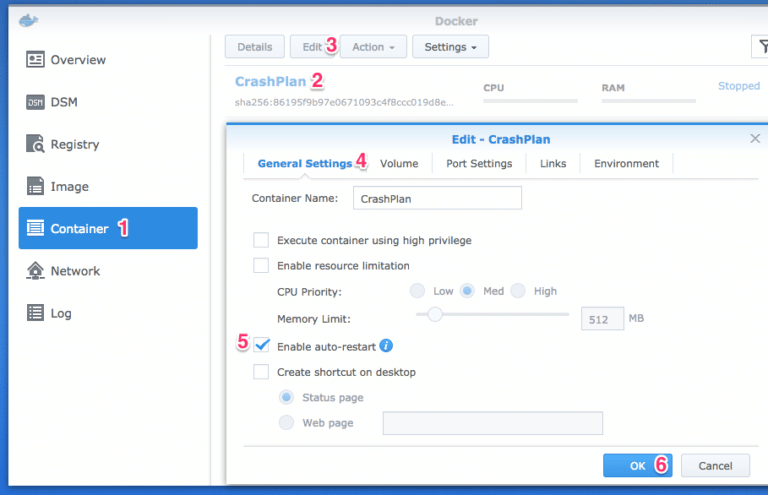
Task: Select Med CPU priority radio
Action: 467,291
